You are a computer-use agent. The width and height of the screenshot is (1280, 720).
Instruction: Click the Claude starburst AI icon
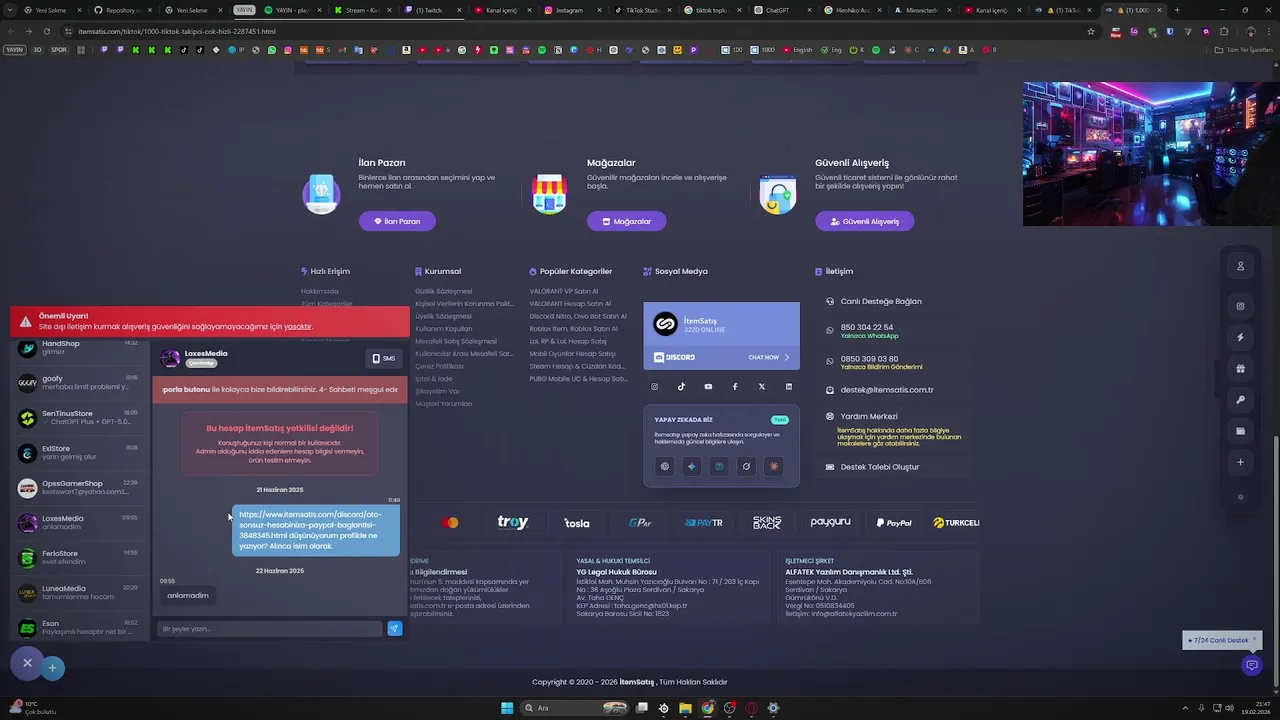773,466
